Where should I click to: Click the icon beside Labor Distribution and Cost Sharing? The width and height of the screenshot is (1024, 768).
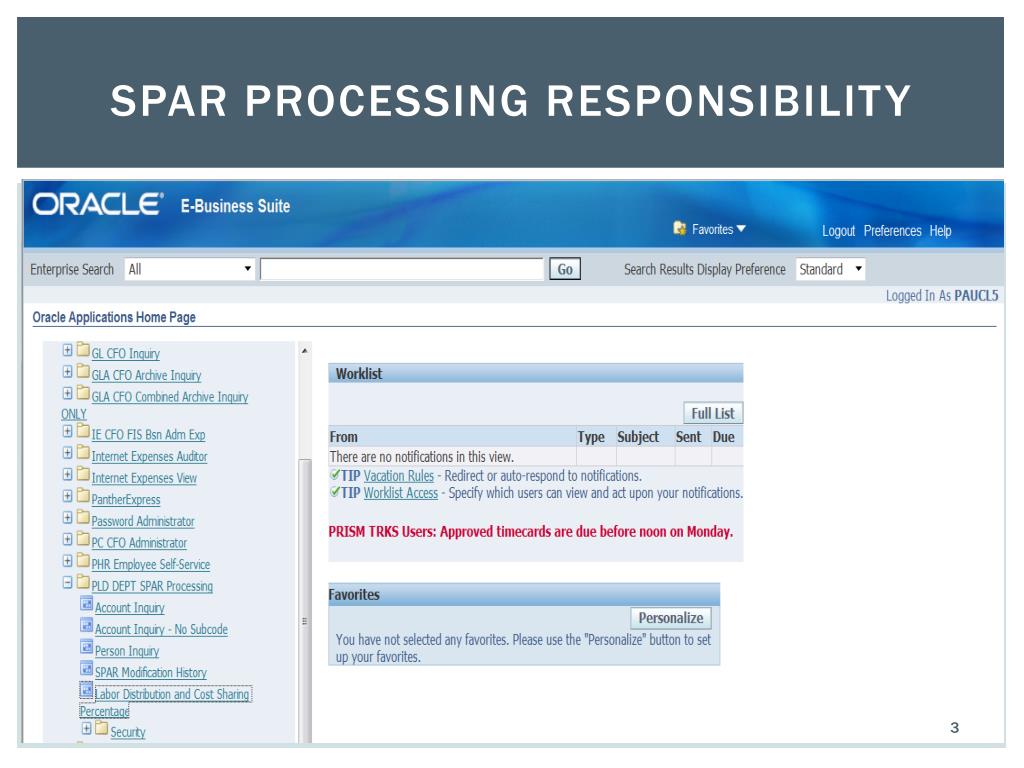(x=86, y=690)
